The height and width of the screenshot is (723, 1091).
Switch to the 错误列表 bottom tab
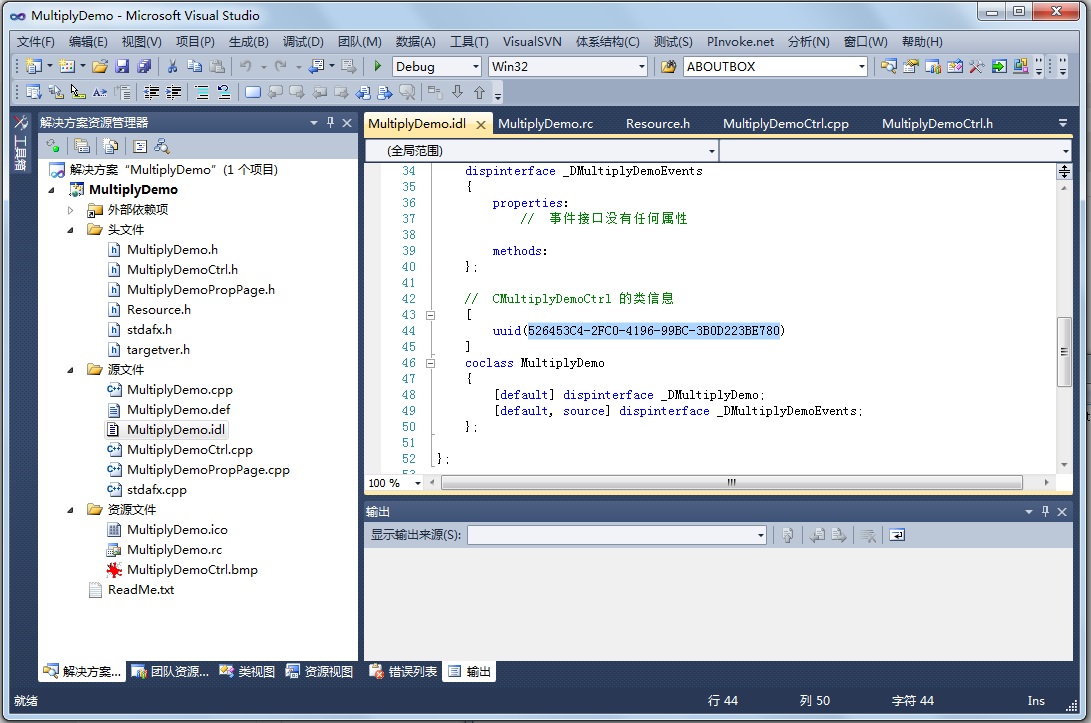(404, 672)
